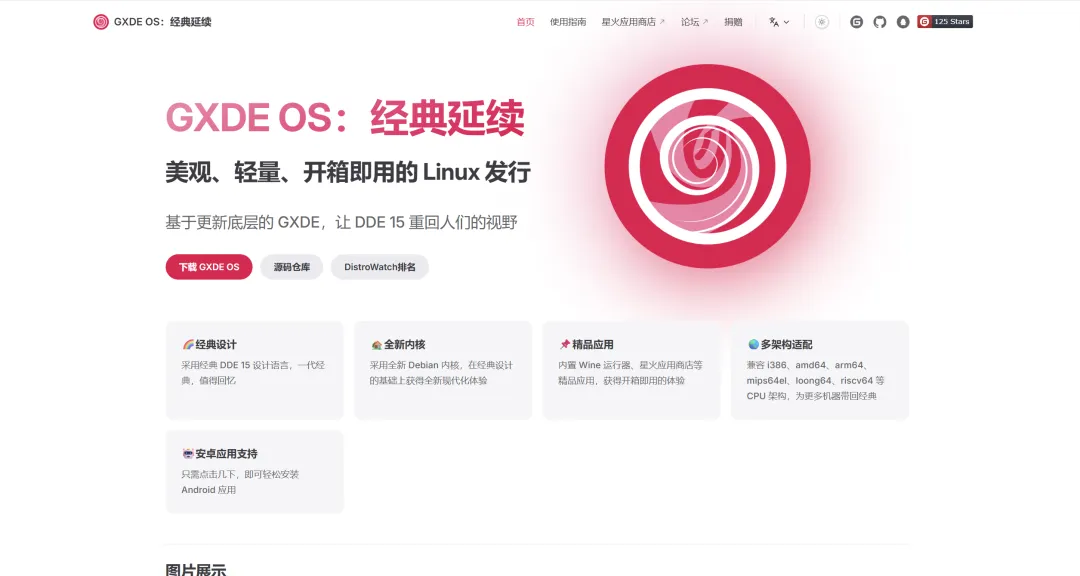The width and height of the screenshot is (1080, 576).
Task: Click the 125 Stars Gitee badge
Action: [945, 21]
